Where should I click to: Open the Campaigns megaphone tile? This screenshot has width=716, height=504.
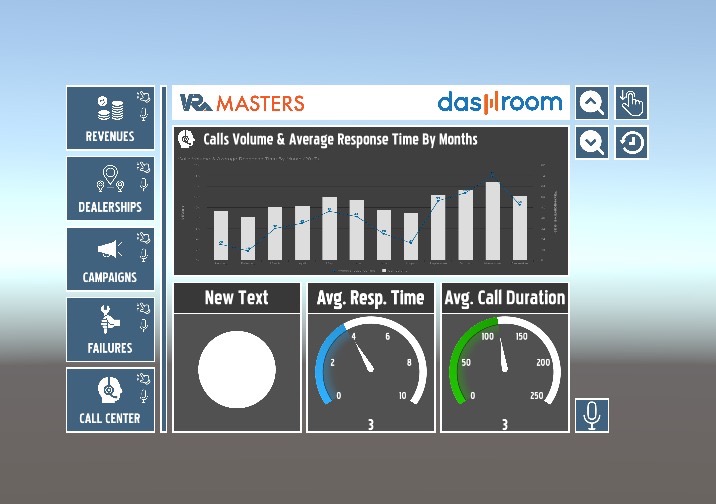pos(109,259)
